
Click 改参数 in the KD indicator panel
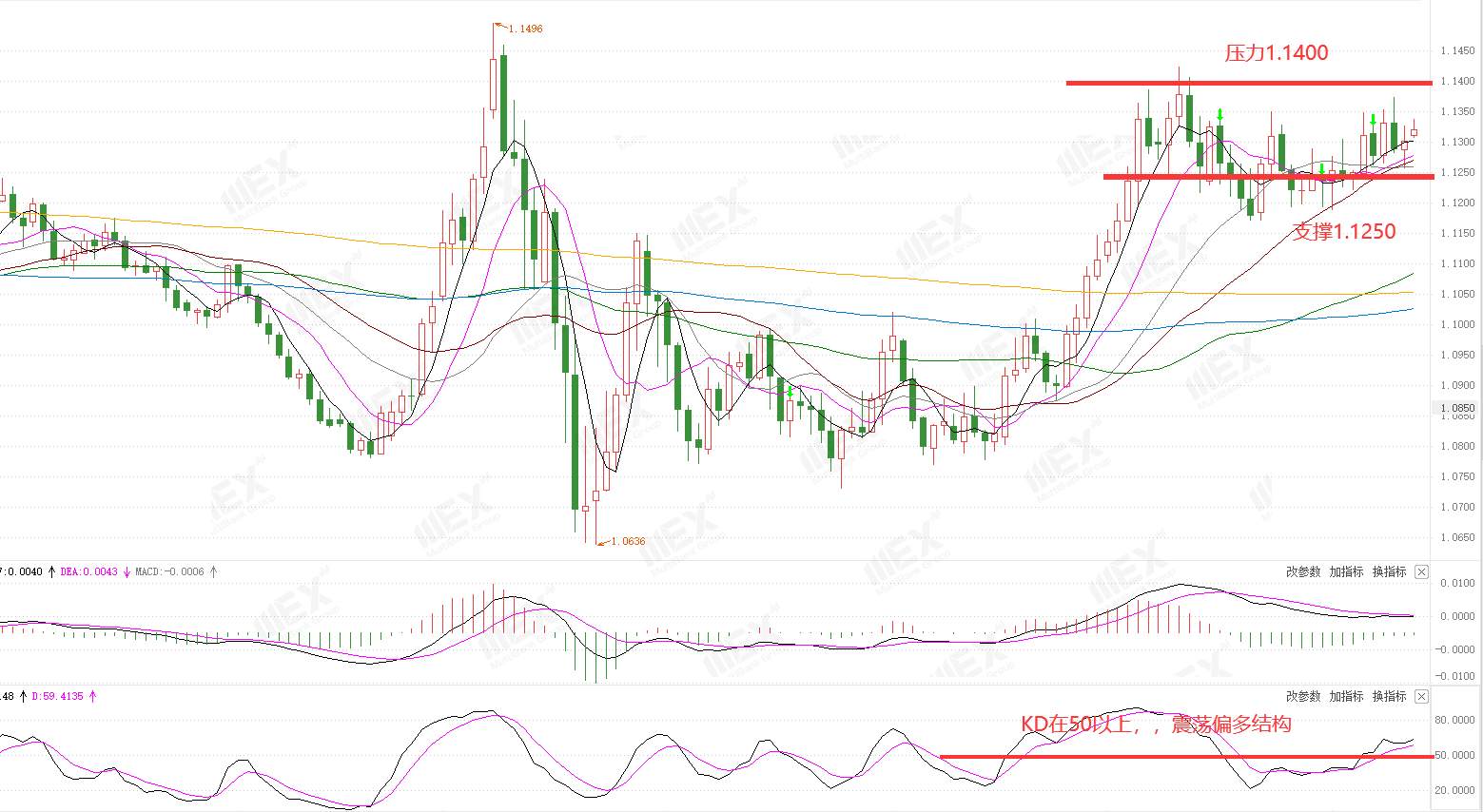[x=1303, y=696]
